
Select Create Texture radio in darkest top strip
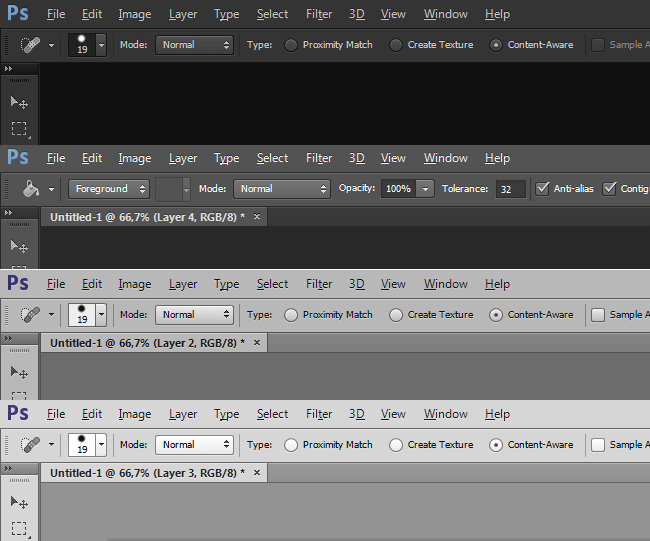pyautogui.click(x=395, y=45)
